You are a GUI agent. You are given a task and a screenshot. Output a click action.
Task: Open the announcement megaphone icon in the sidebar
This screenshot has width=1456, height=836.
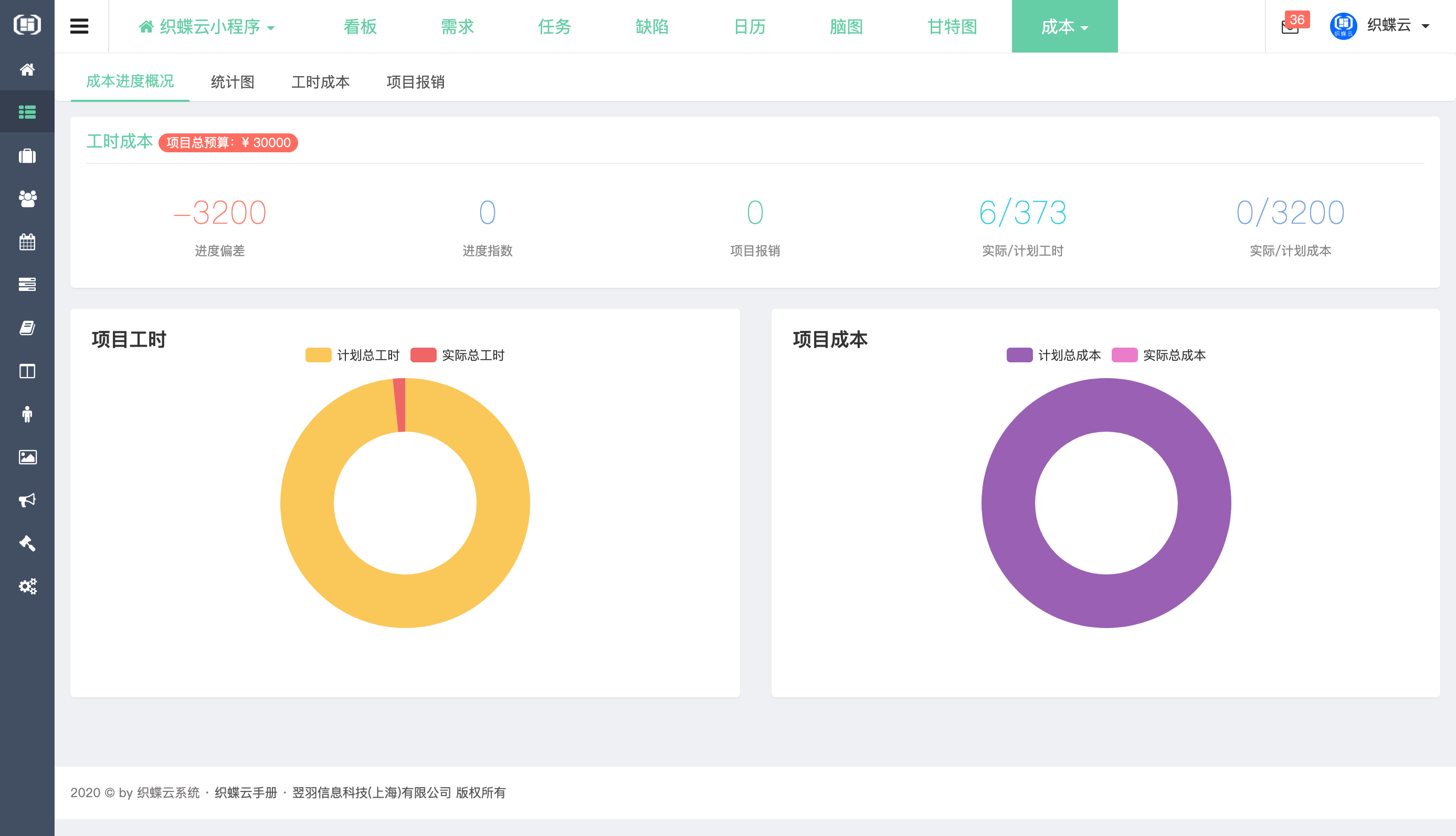pyautogui.click(x=27, y=499)
